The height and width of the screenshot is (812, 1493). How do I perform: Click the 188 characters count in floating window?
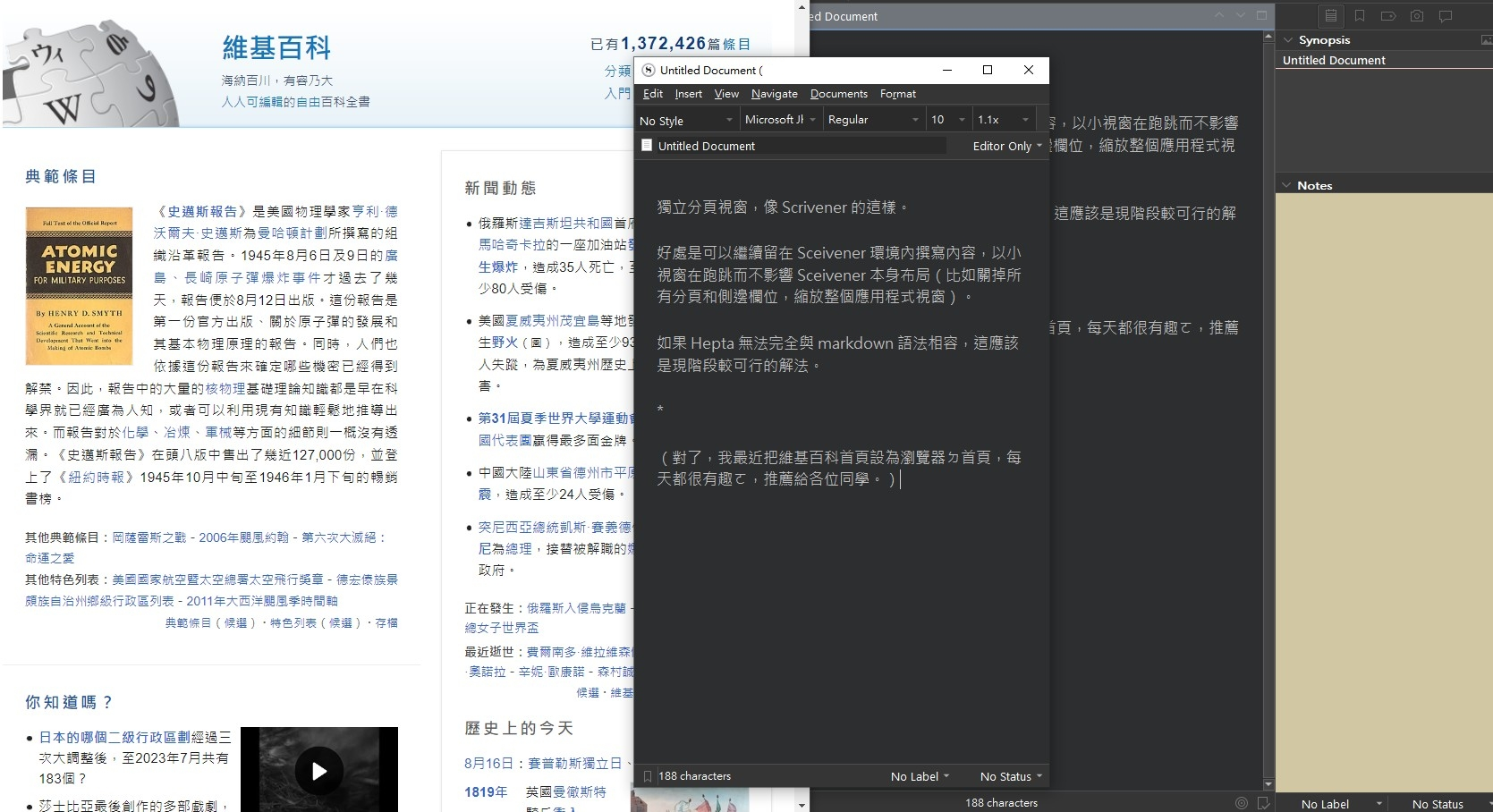pos(695,776)
